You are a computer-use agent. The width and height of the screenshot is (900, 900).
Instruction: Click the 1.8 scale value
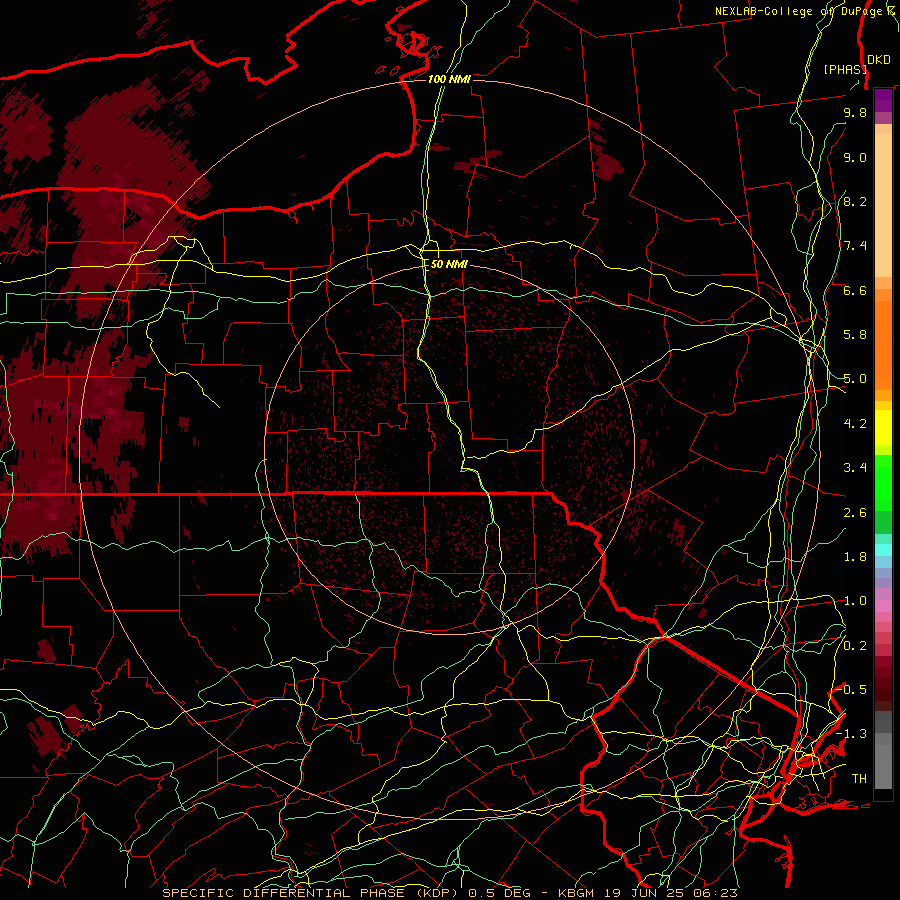point(855,557)
